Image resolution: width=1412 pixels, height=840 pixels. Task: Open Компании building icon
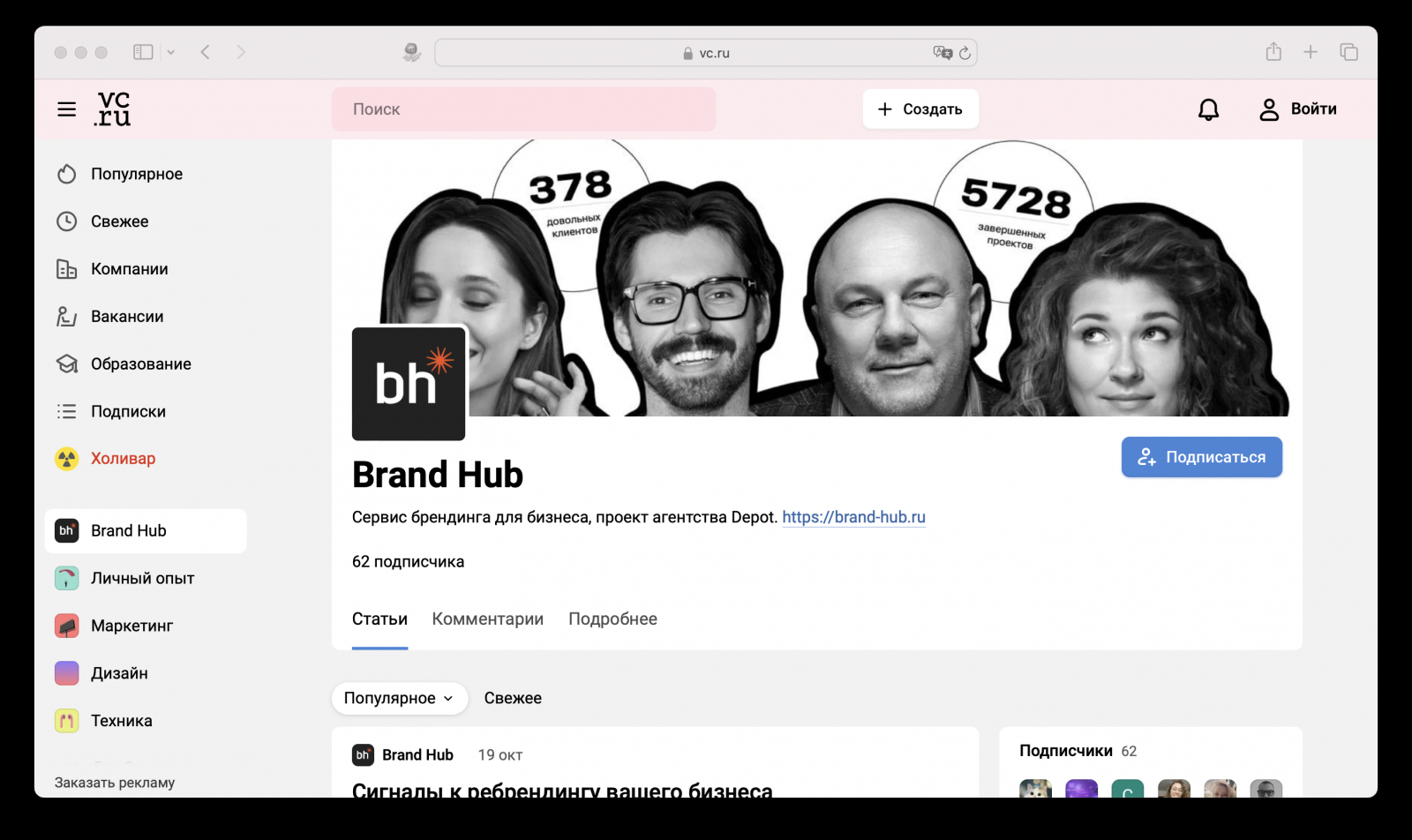[67, 269]
